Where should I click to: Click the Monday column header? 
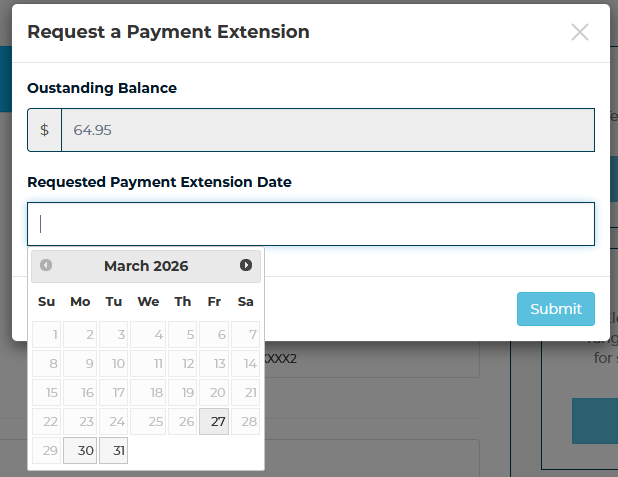80,302
